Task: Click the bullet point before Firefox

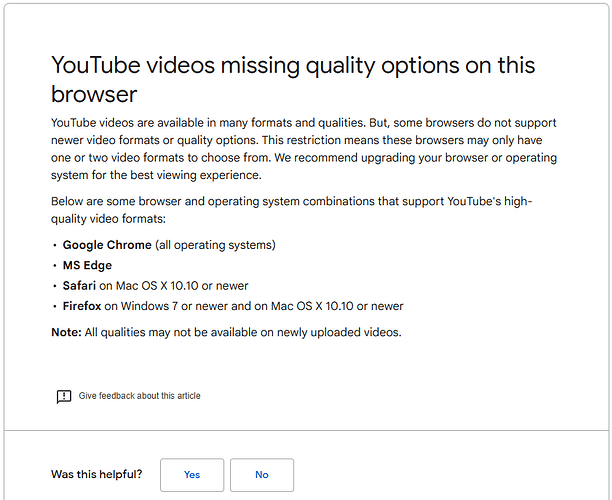Action: click(x=54, y=306)
